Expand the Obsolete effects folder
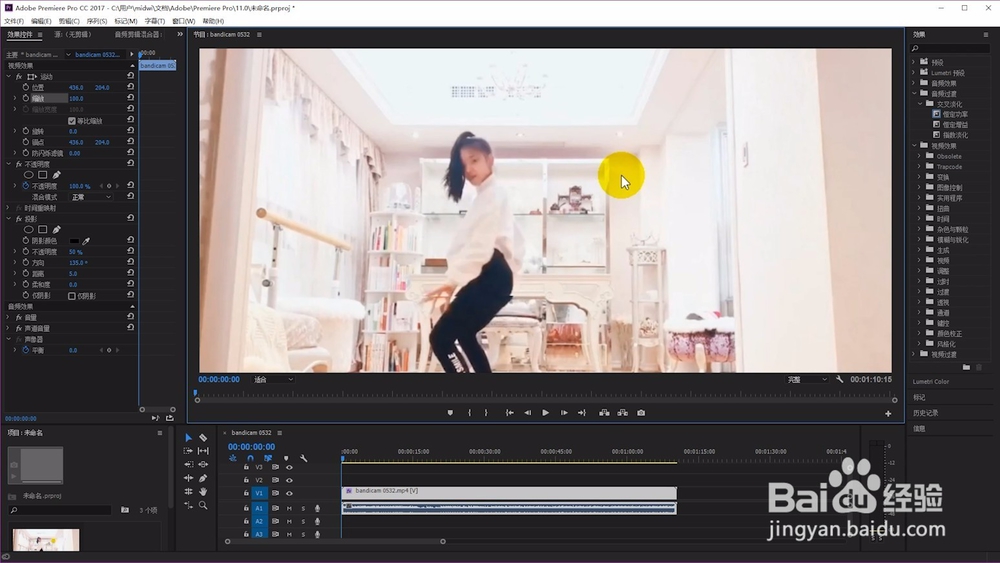1000x563 pixels. [920, 156]
